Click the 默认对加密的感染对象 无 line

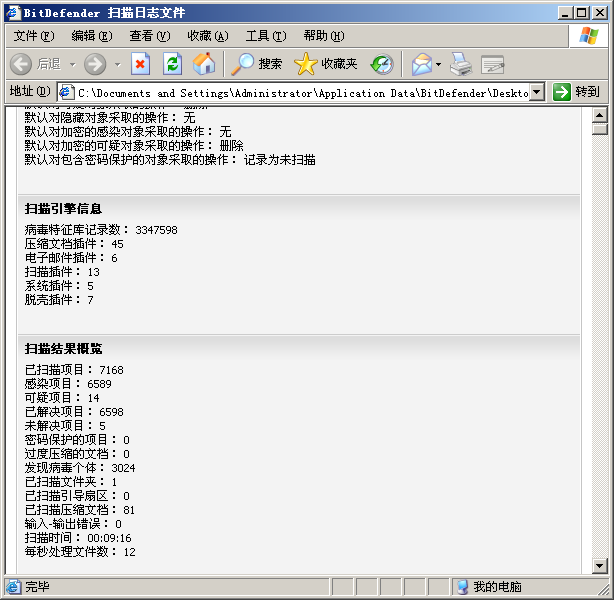(x=128, y=132)
